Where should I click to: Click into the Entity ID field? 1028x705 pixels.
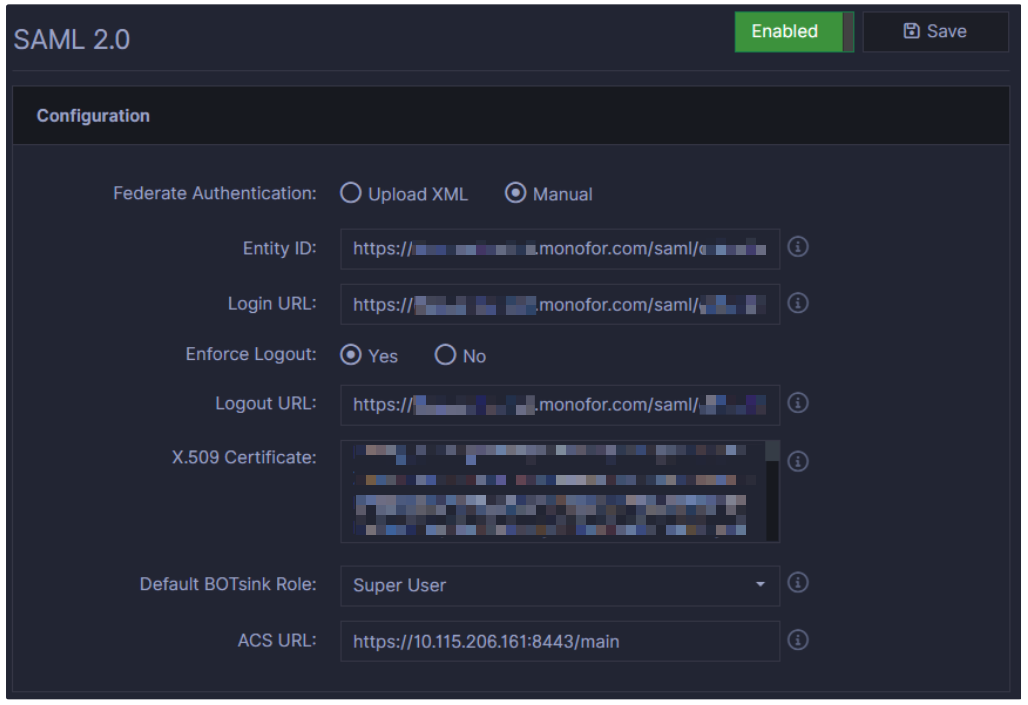[559, 249]
